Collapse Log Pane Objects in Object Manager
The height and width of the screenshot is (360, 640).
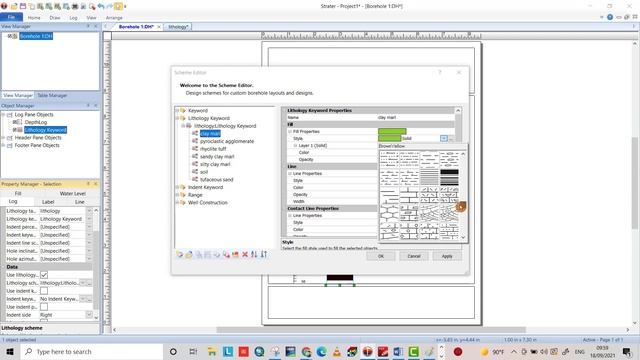pyautogui.click(x=4, y=115)
